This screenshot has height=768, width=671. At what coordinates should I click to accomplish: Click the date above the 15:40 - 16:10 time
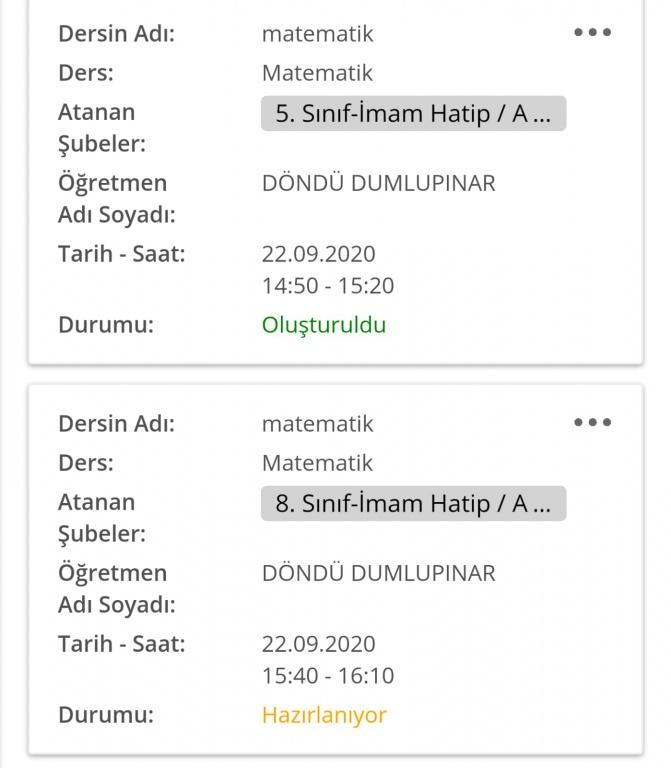pyautogui.click(x=318, y=644)
